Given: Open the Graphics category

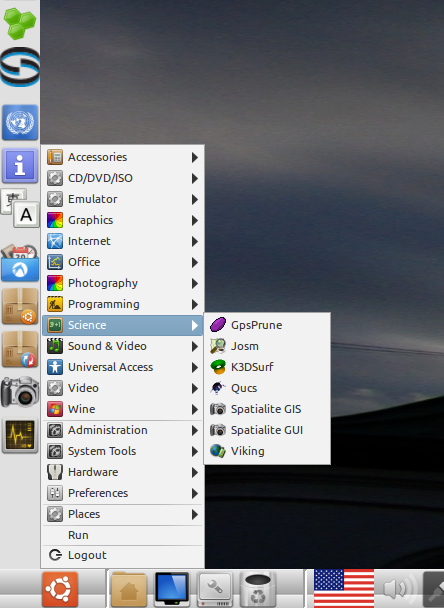Looking at the screenshot, I should [123, 220].
